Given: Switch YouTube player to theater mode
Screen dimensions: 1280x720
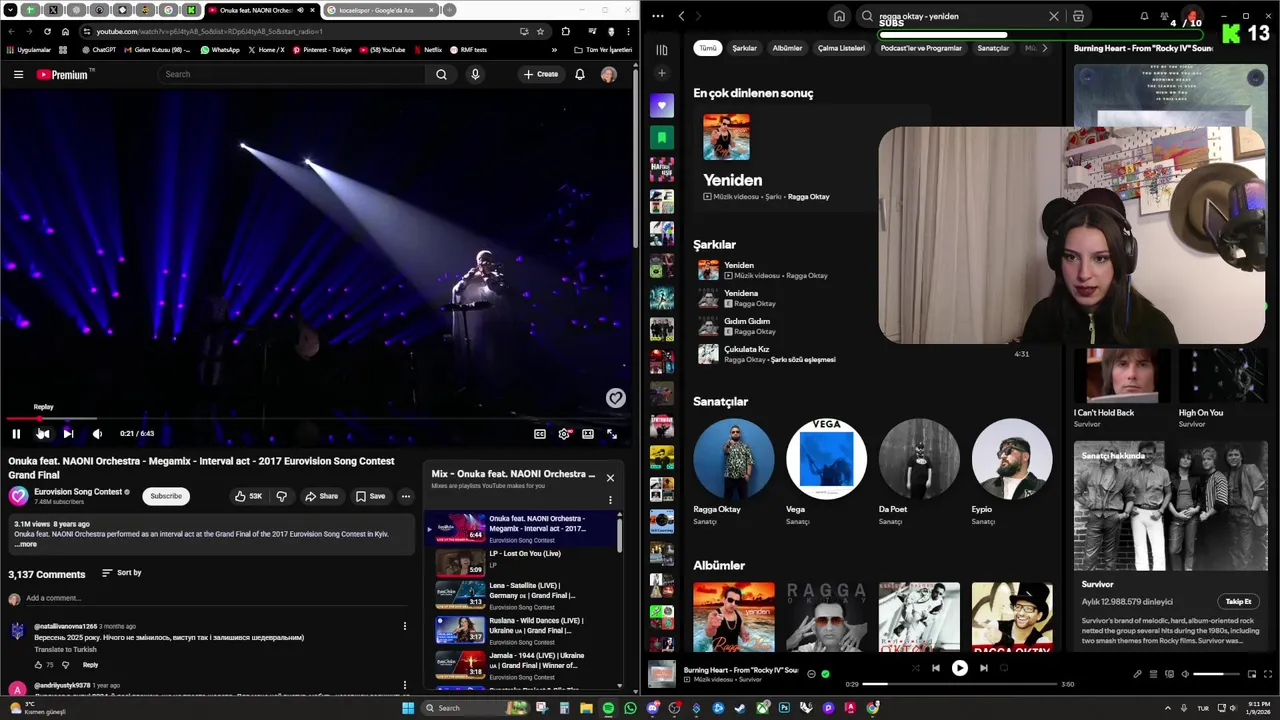Looking at the screenshot, I should (588, 434).
